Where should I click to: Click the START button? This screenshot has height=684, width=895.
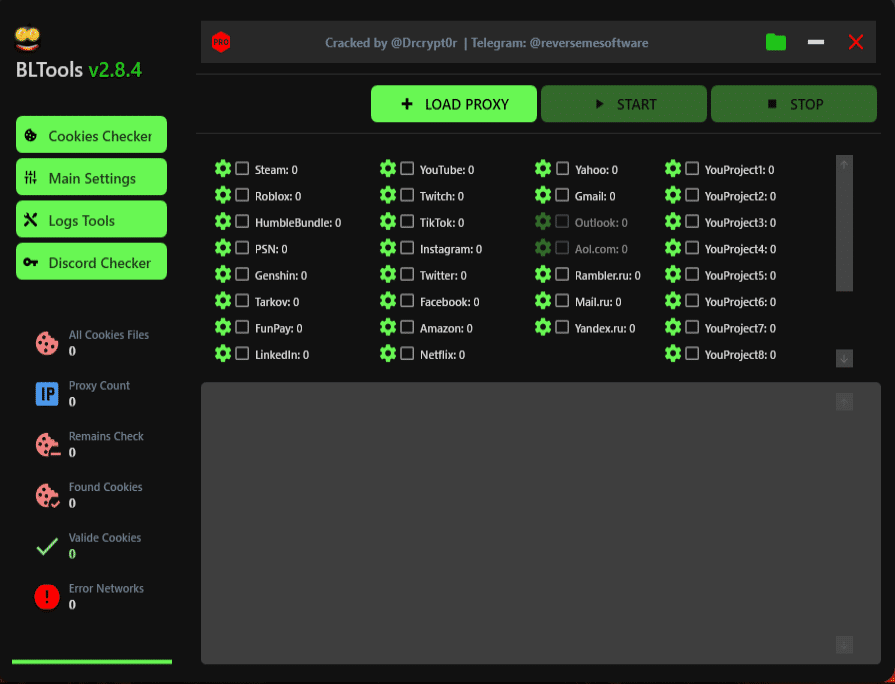click(x=624, y=104)
